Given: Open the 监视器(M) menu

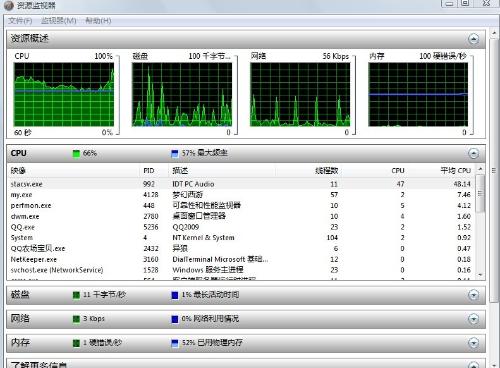Looking at the screenshot, I should point(59,21).
